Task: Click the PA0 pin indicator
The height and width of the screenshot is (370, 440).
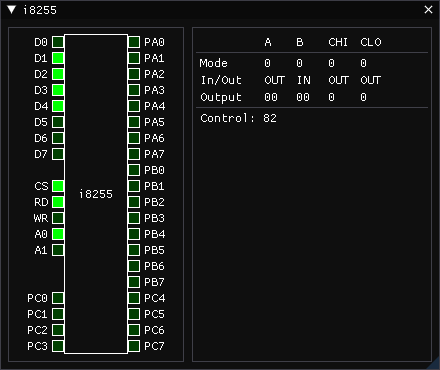Action: tap(134, 42)
